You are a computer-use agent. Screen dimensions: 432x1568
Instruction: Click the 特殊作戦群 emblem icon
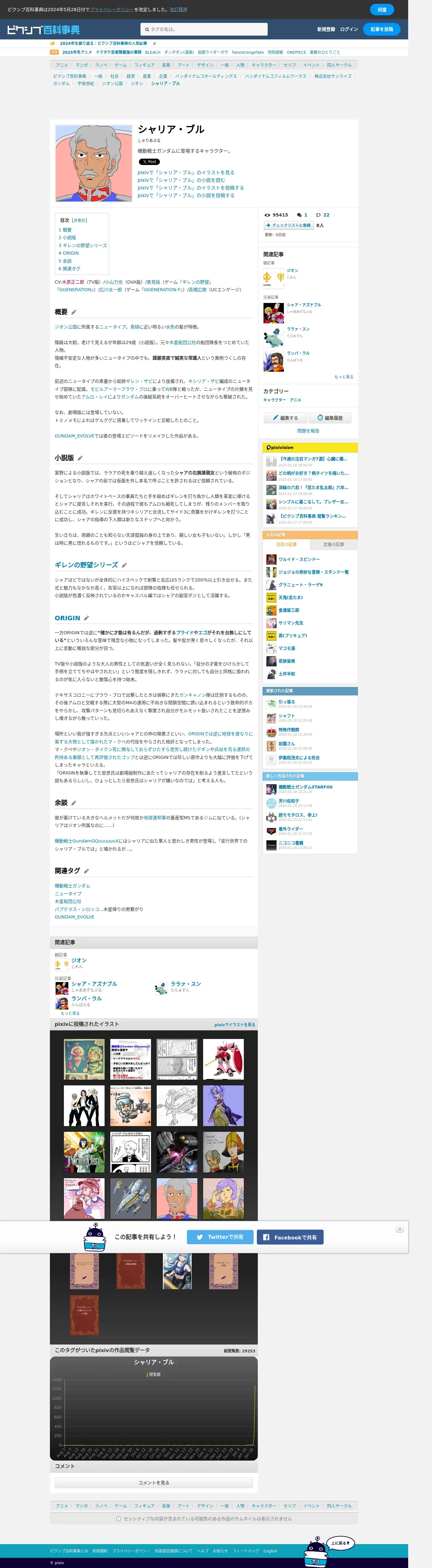[x=271, y=733]
